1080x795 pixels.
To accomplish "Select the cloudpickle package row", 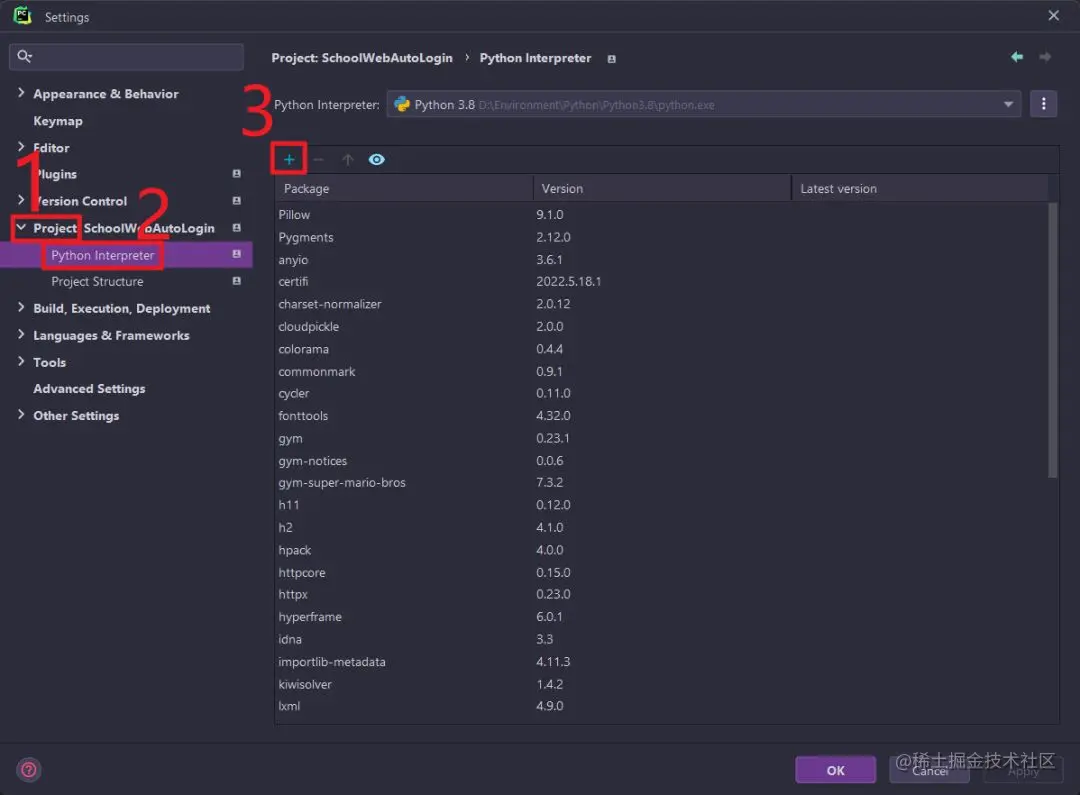I will coord(661,327).
